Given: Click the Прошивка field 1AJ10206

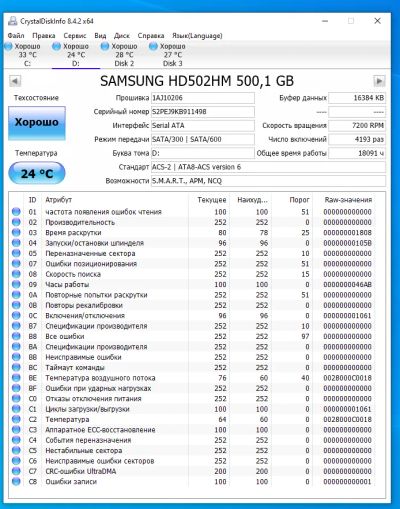Looking at the screenshot, I should pos(203,98).
